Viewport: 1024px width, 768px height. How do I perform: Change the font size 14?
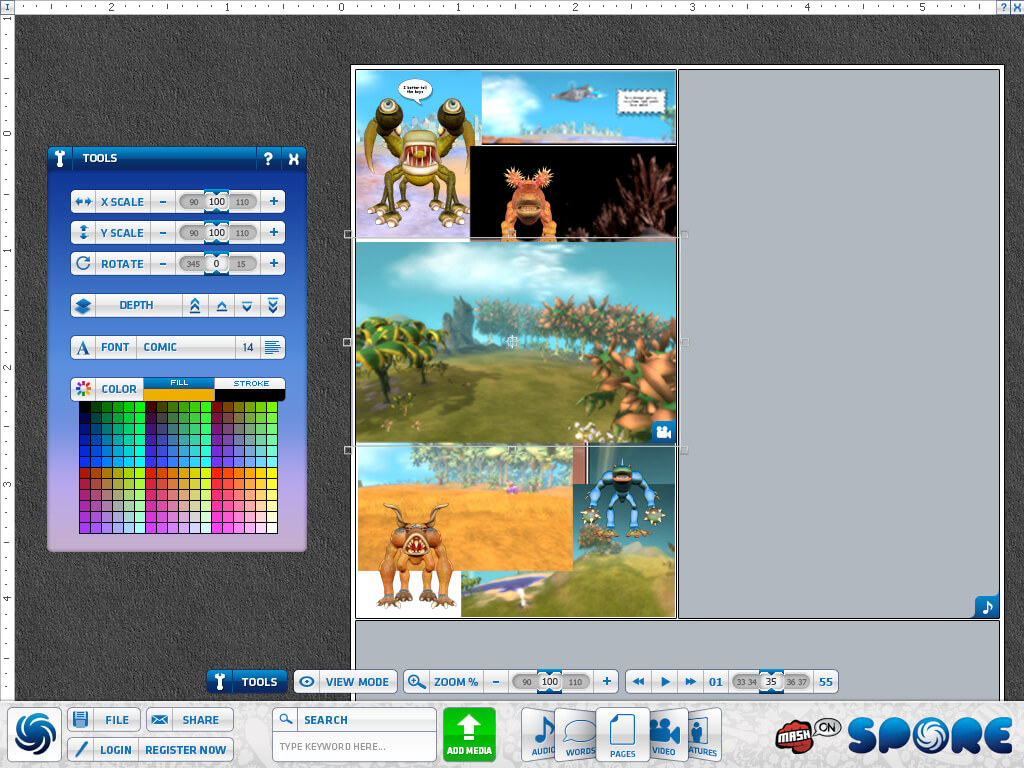click(248, 347)
